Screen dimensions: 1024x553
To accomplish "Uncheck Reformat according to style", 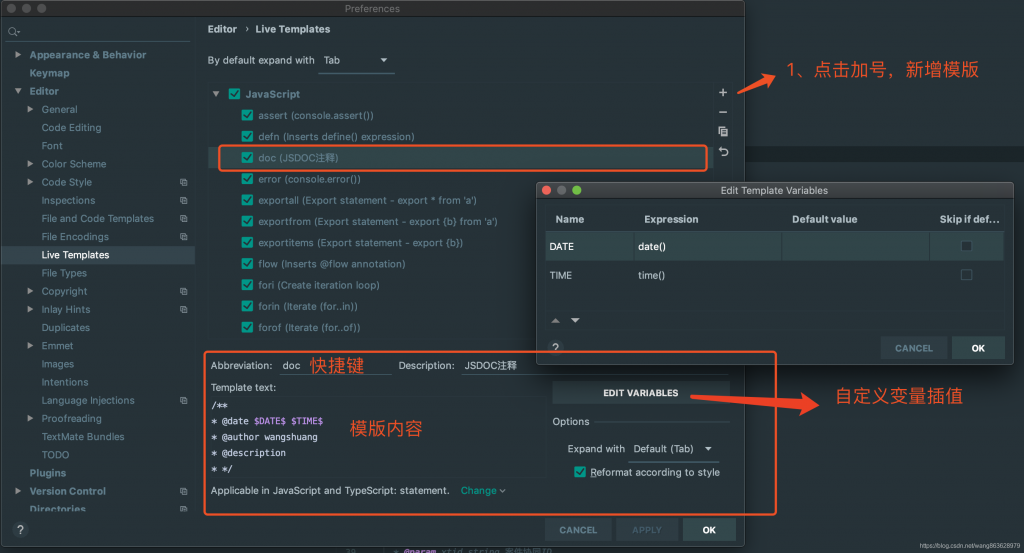I will [x=580, y=472].
